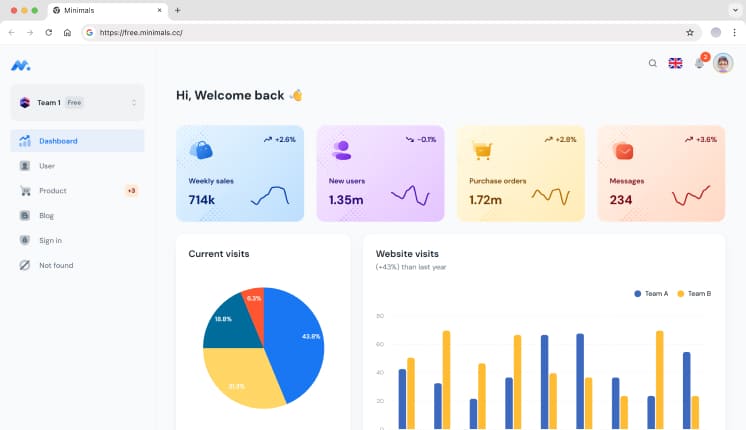The width and height of the screenshot is (746, 430).
Task: Bookmark the page with the star icon
Action: pyautogui.click(x=690, y=32)
